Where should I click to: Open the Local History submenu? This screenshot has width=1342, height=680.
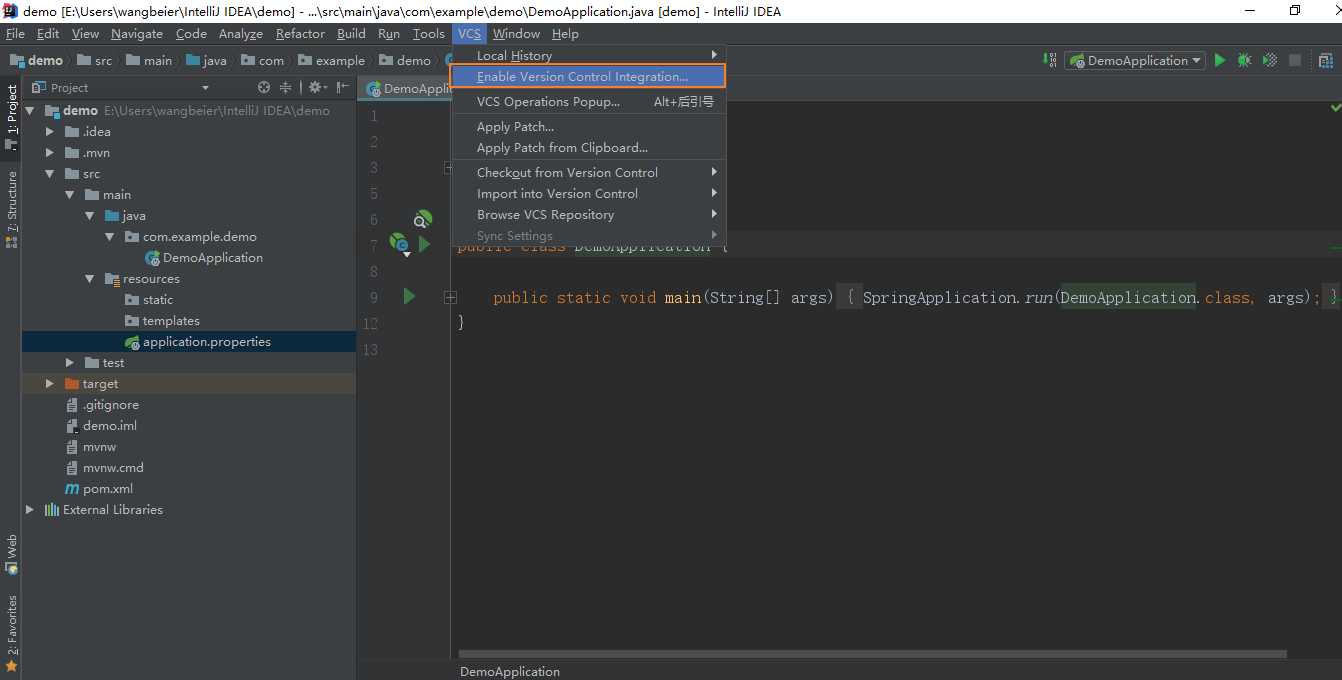pos(588,55)
